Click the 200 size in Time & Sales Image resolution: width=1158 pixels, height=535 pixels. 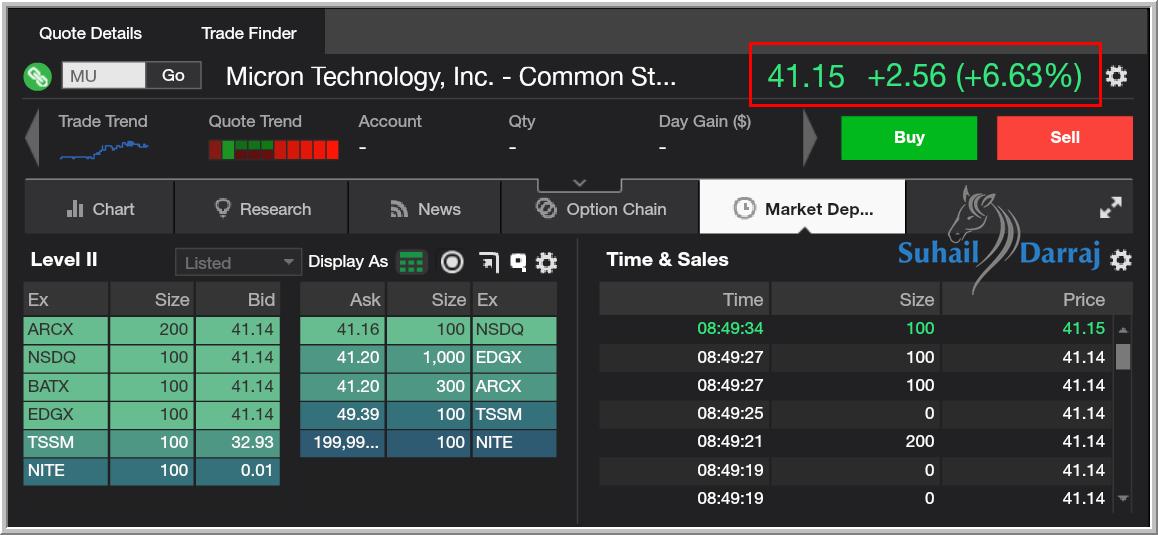(920, 441)
